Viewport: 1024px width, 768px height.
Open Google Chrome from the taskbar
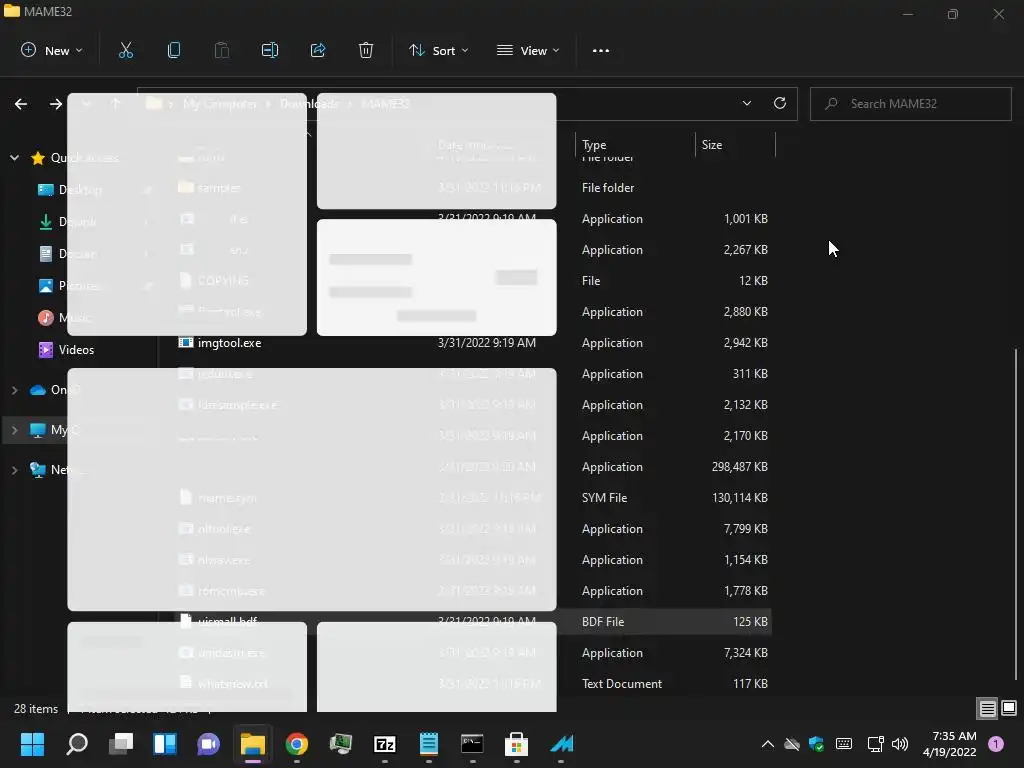point(296,743)
